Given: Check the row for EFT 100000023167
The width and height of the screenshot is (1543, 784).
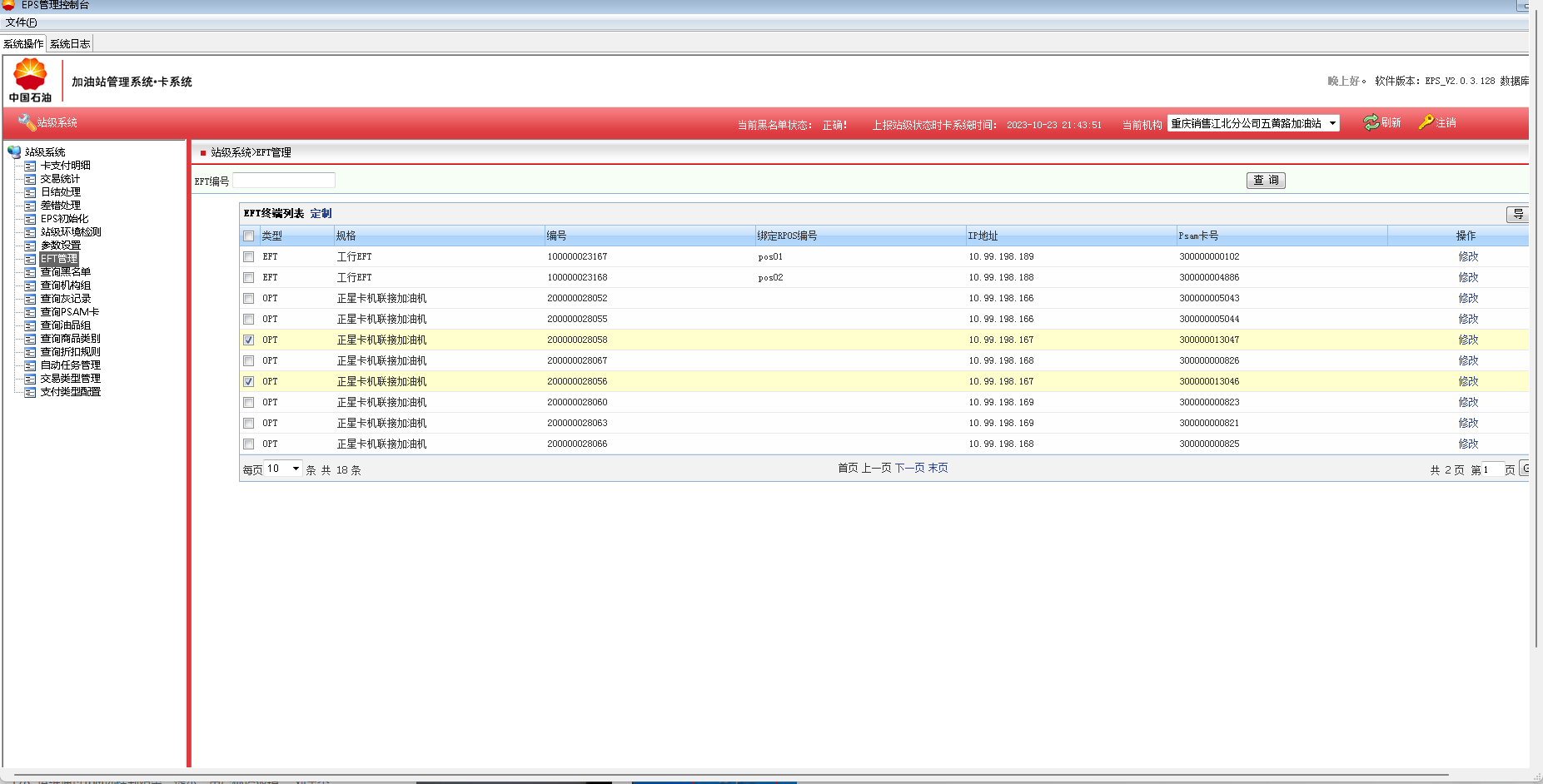Looking at the screenshot, I should pos(248,257).
